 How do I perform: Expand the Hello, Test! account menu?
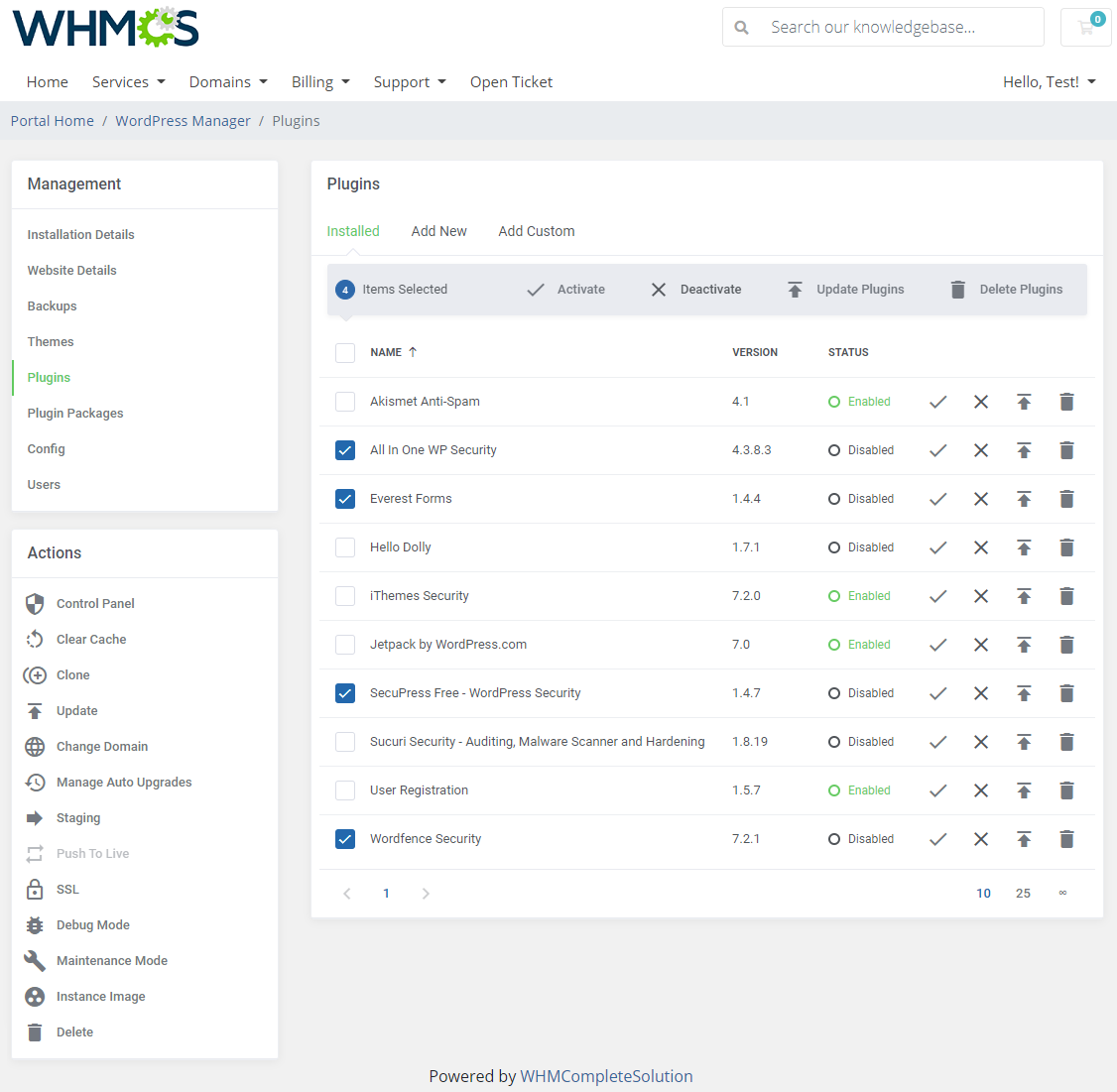pyautogui.click(x=1049, y=81)
